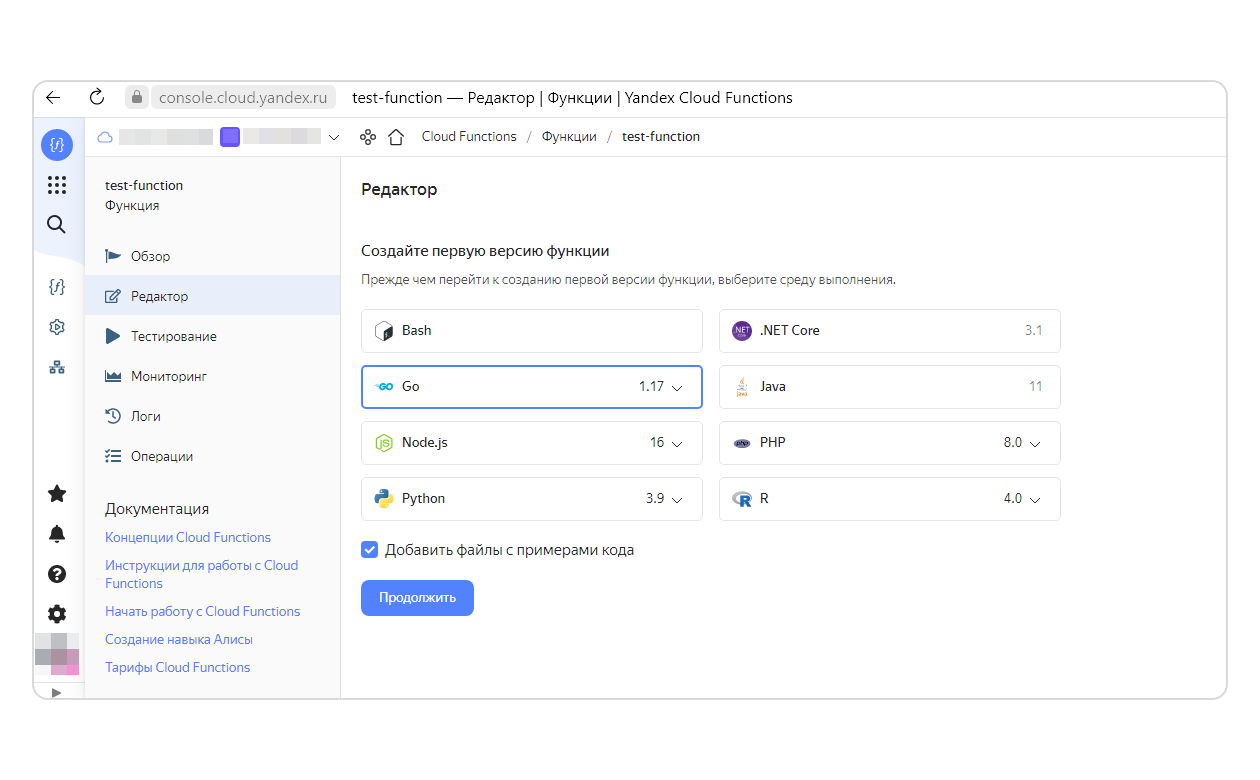Click the user avatar in left rail
Viewport: 1260px width, 780px height.
(57, 654)
